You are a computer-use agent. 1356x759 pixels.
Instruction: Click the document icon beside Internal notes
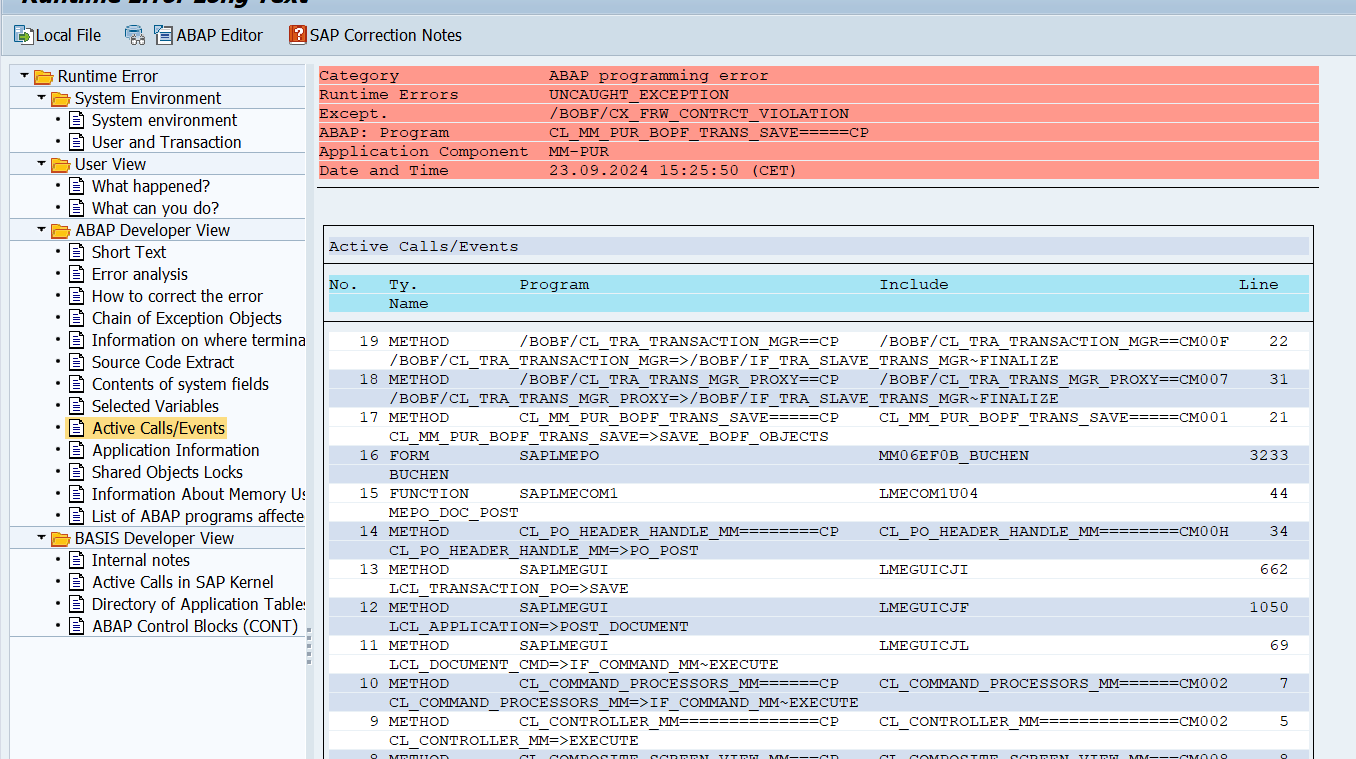pos(77,561)
